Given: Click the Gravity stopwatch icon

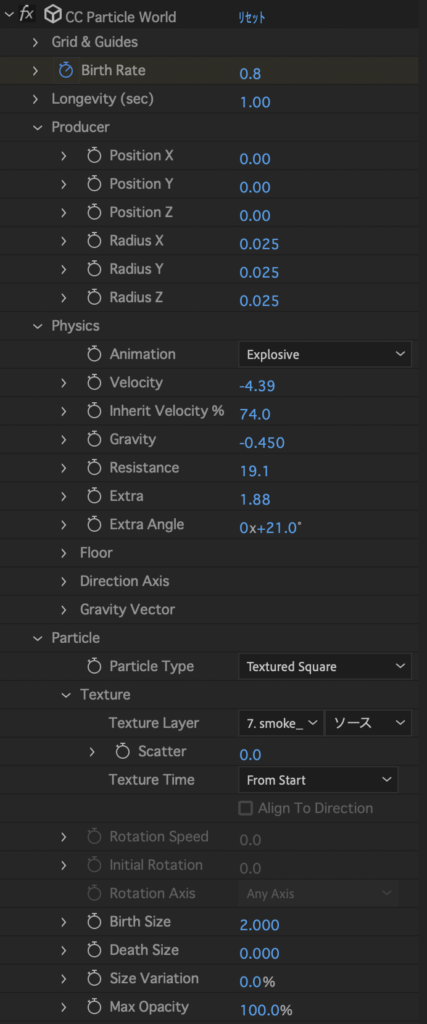Looking at the screenshot, I should coord(95,440).
